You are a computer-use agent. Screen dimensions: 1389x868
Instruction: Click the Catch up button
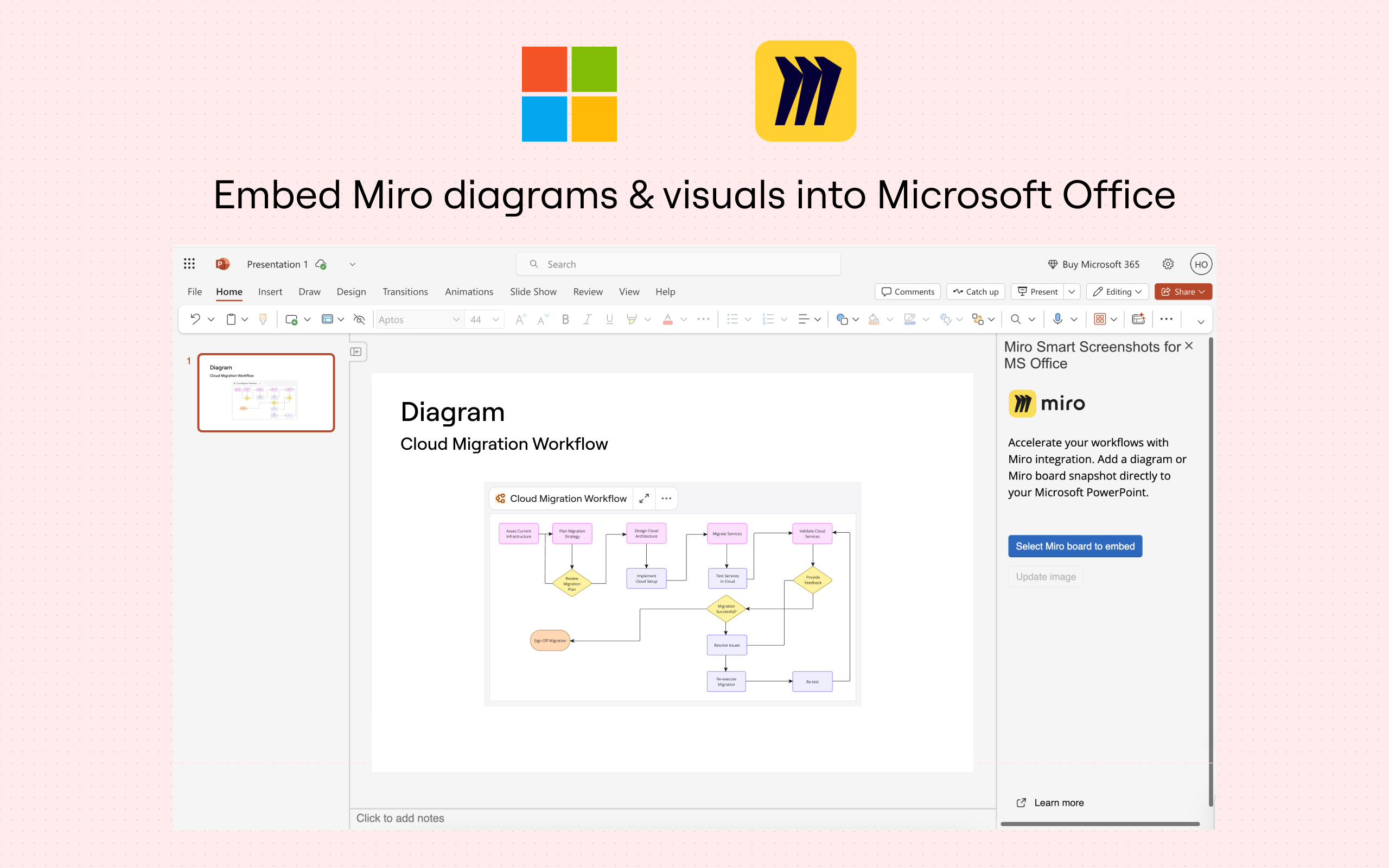point(976,292)
